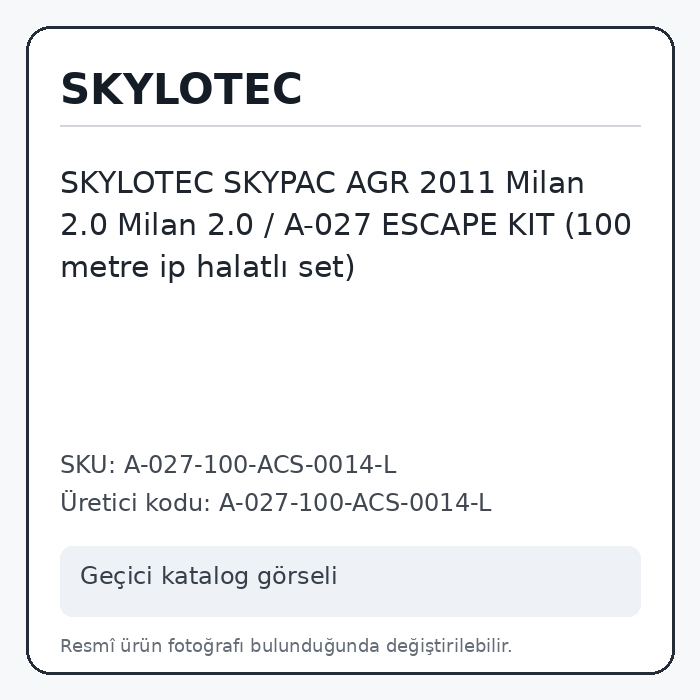Click the SKYLOTEC brand heading
The height and width of the screenshot is (700, 700).
[x=181, y=89]
